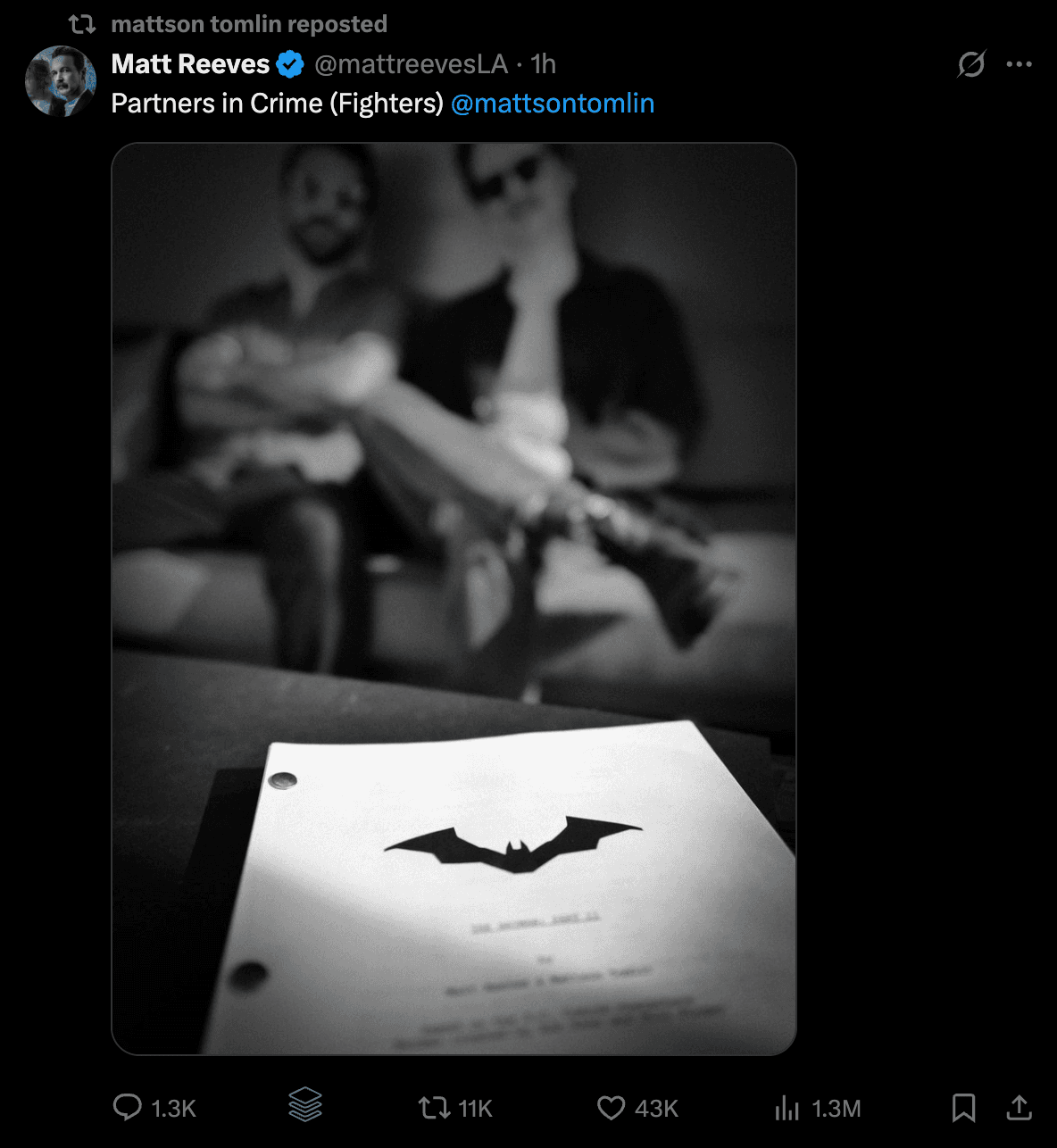Open the 1h timestamp permalink

point(543,64)
